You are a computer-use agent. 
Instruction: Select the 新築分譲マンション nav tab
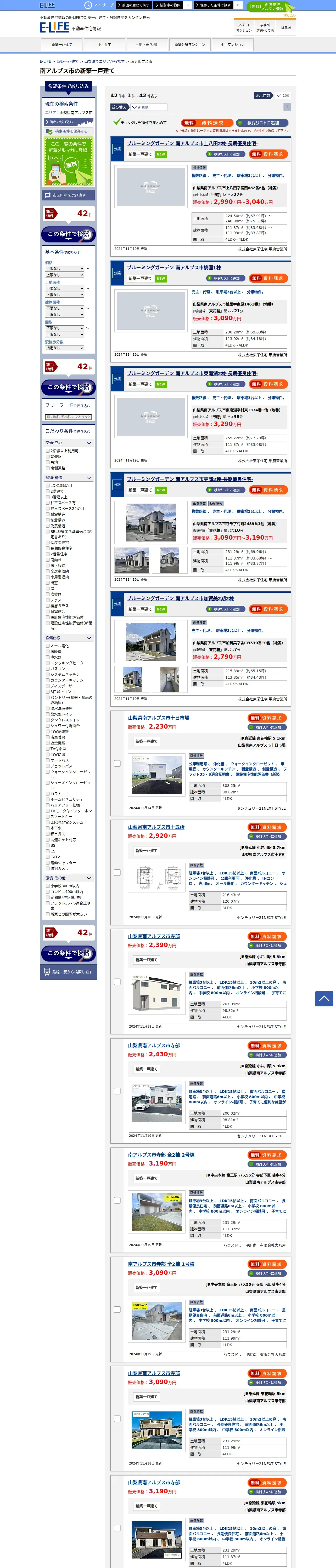(190, 44)
